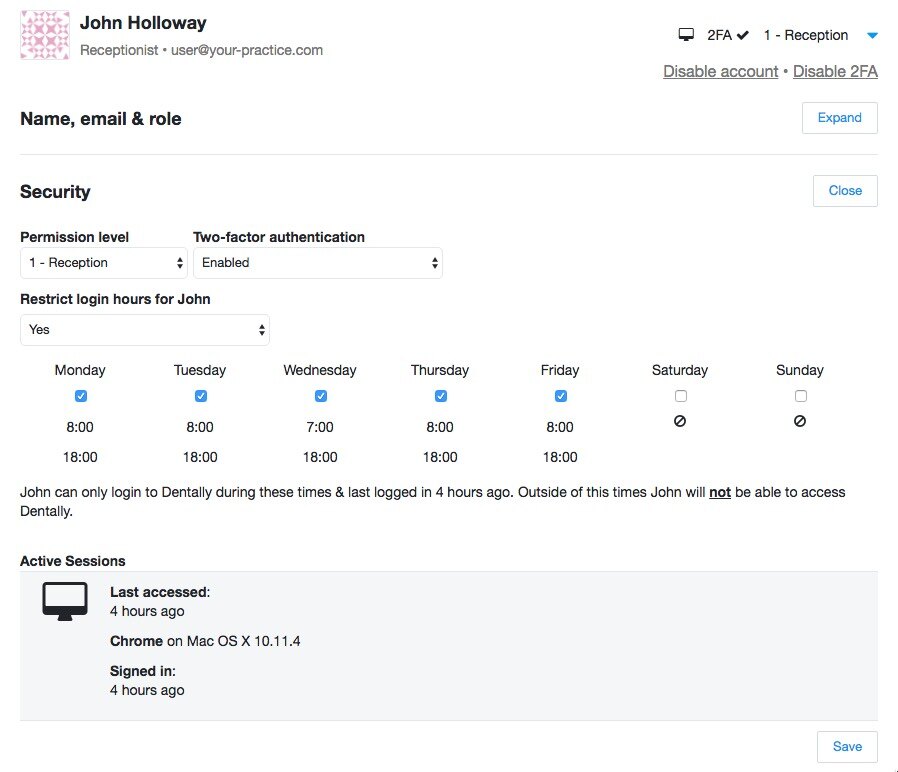Click John Holloway's pink avatar image
The width and height of the screenshot is (898, 772).
45,35
